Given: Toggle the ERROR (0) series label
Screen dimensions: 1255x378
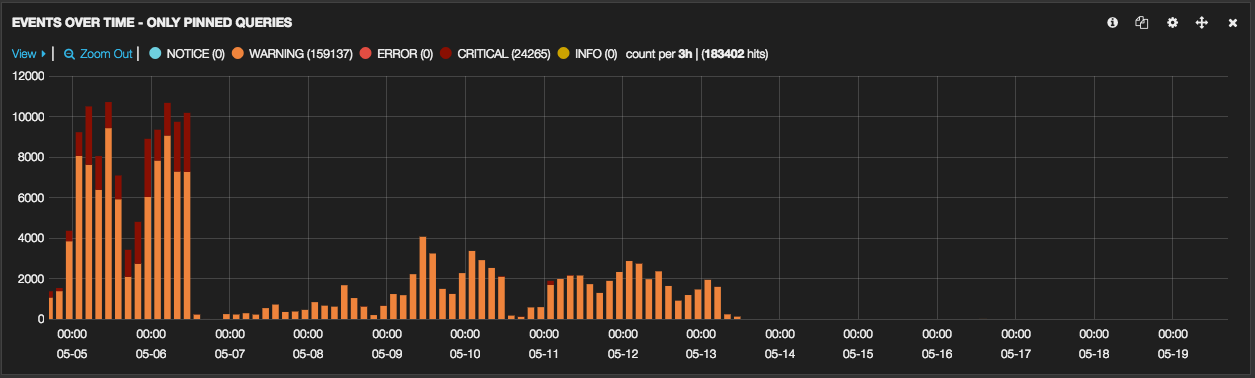Looking at the screenshot, I should click(x=404, y=54).
